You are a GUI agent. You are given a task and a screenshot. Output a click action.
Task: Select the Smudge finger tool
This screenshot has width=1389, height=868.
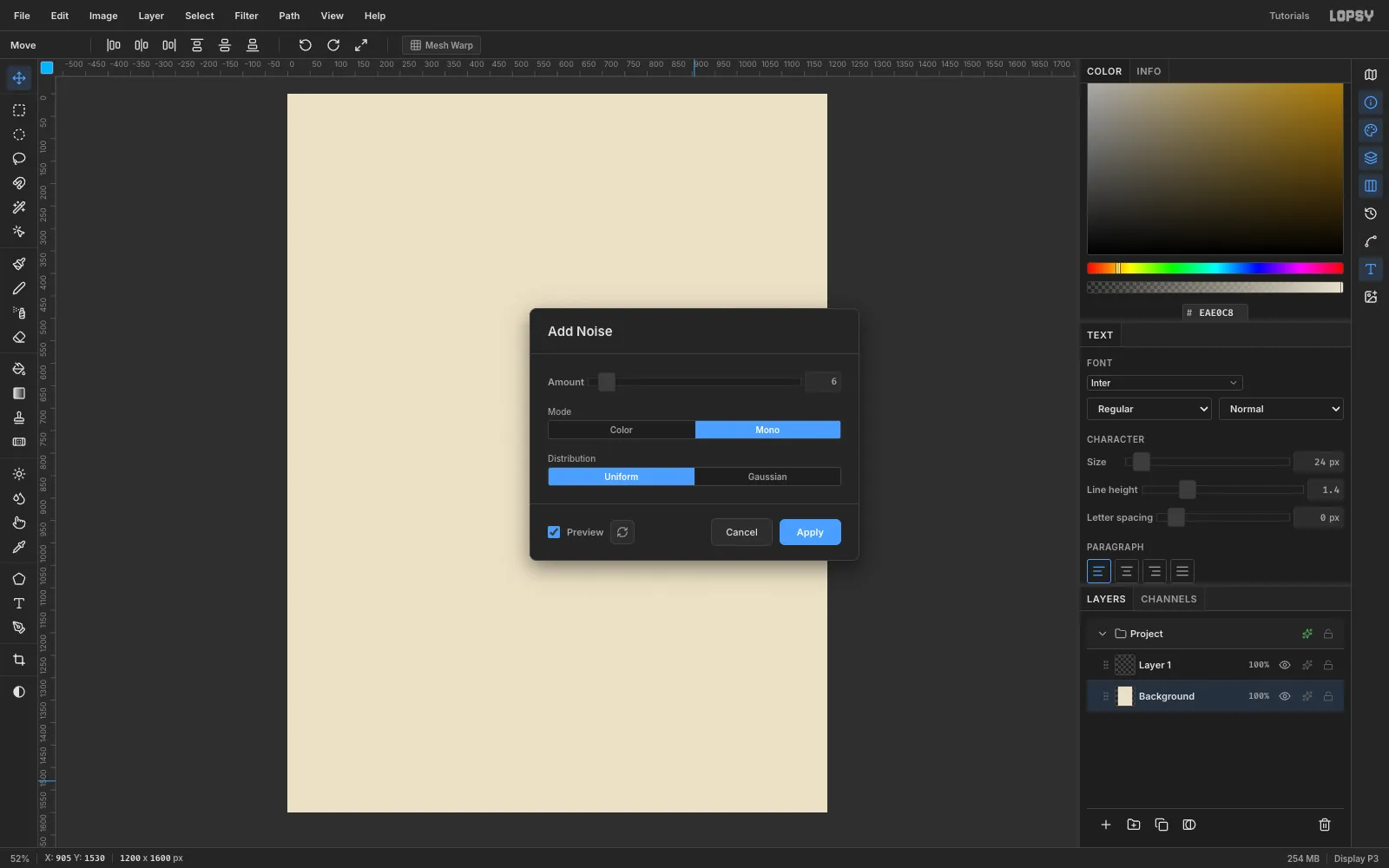pyautogui.click(x=18, y=523)
